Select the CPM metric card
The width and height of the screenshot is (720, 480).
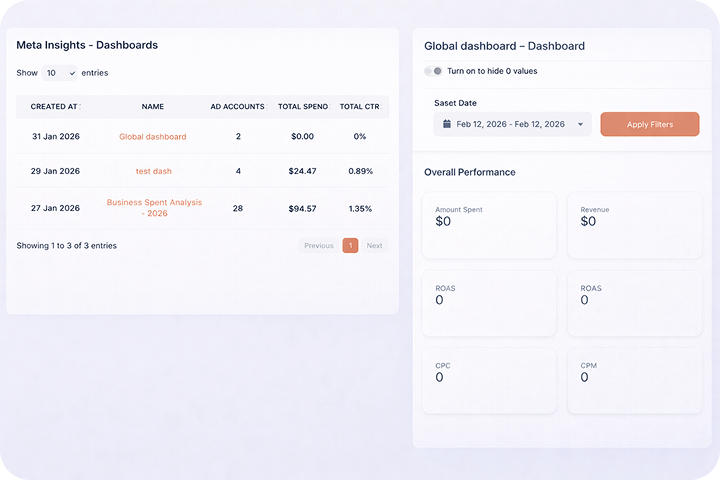tap(634, 380)
